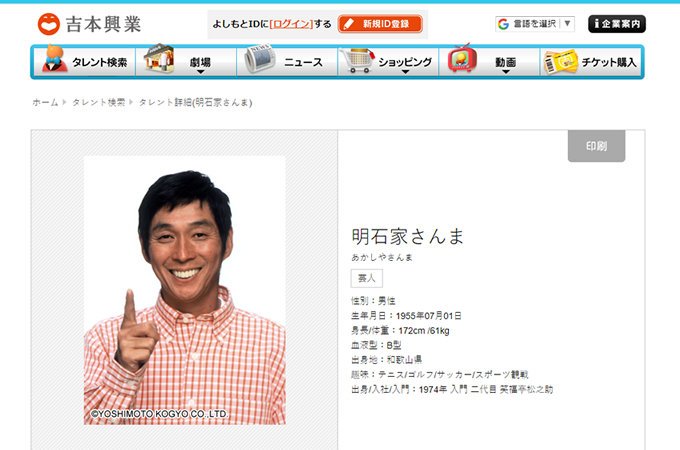The height and width of the screenshot is (450, 680).
Task: Open the 言語を選択 language dropdown
Action: click(535, 24)
